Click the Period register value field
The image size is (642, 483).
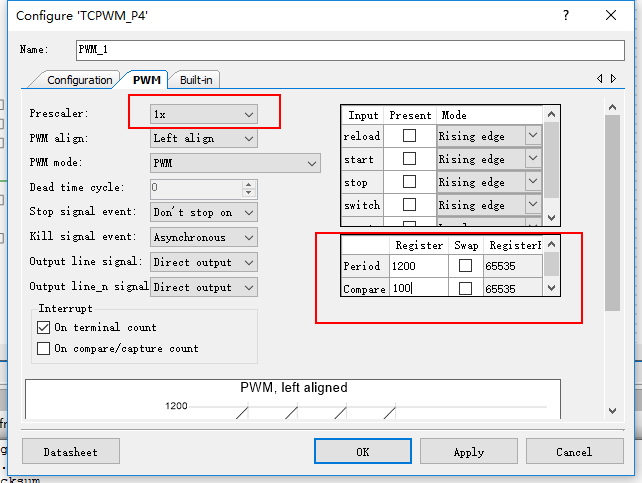pyautogui.click(x=417, y=266)
